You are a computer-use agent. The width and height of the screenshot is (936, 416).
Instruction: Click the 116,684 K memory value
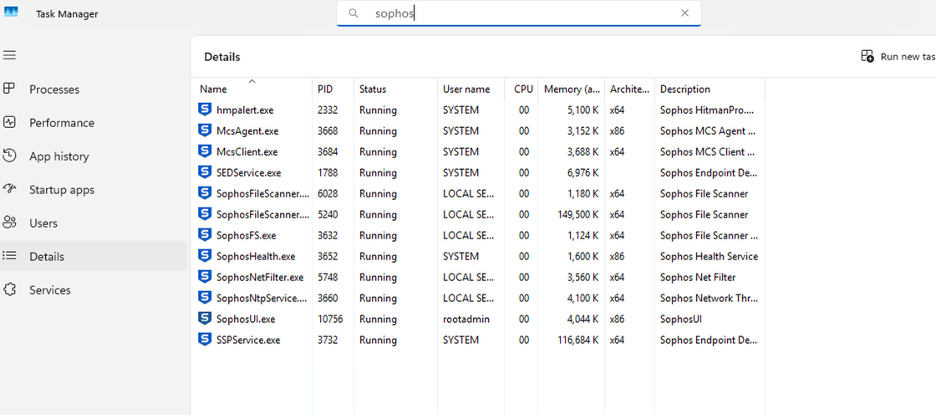[577, 340]
